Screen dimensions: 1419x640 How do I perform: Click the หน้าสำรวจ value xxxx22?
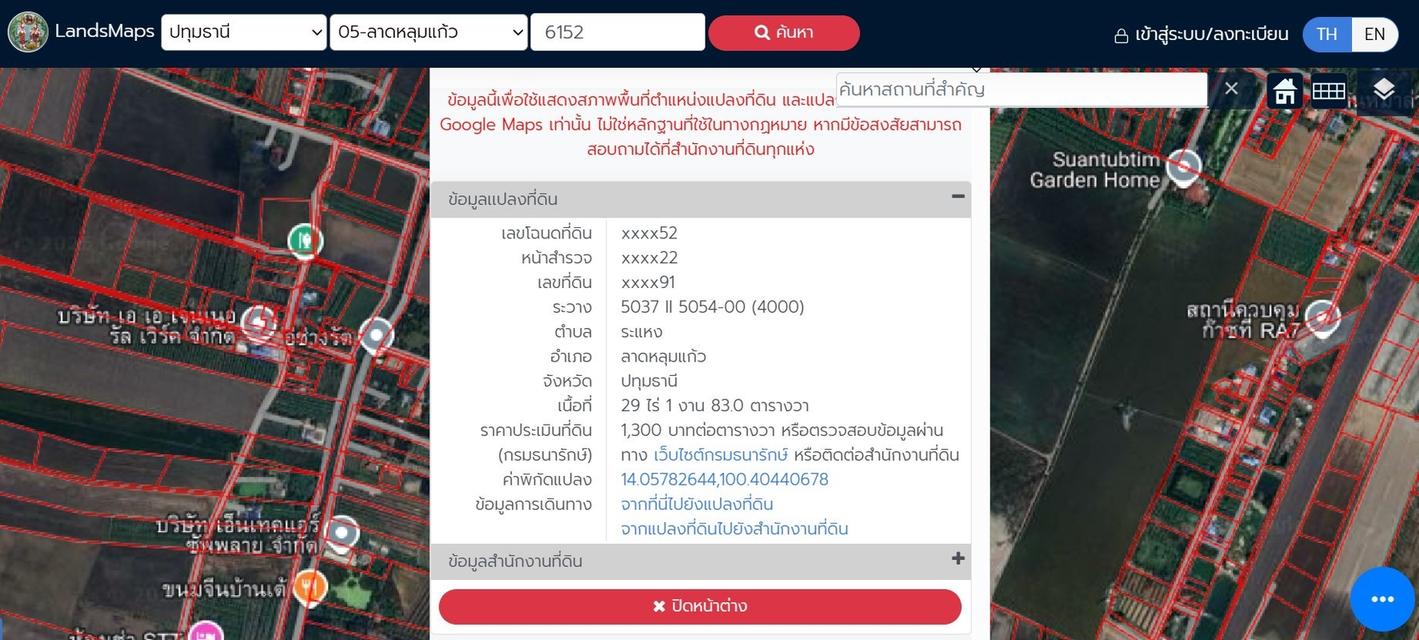click(649, 258)
